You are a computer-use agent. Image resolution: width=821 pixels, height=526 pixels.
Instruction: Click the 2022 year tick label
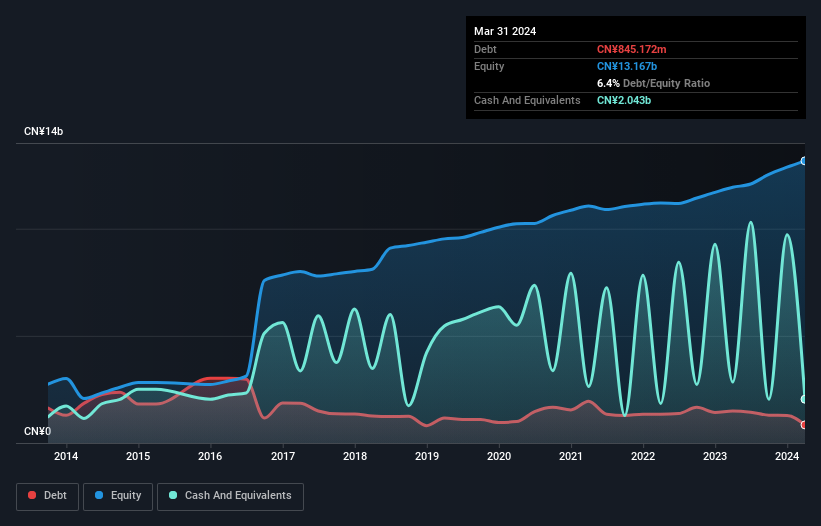(643, 457)
